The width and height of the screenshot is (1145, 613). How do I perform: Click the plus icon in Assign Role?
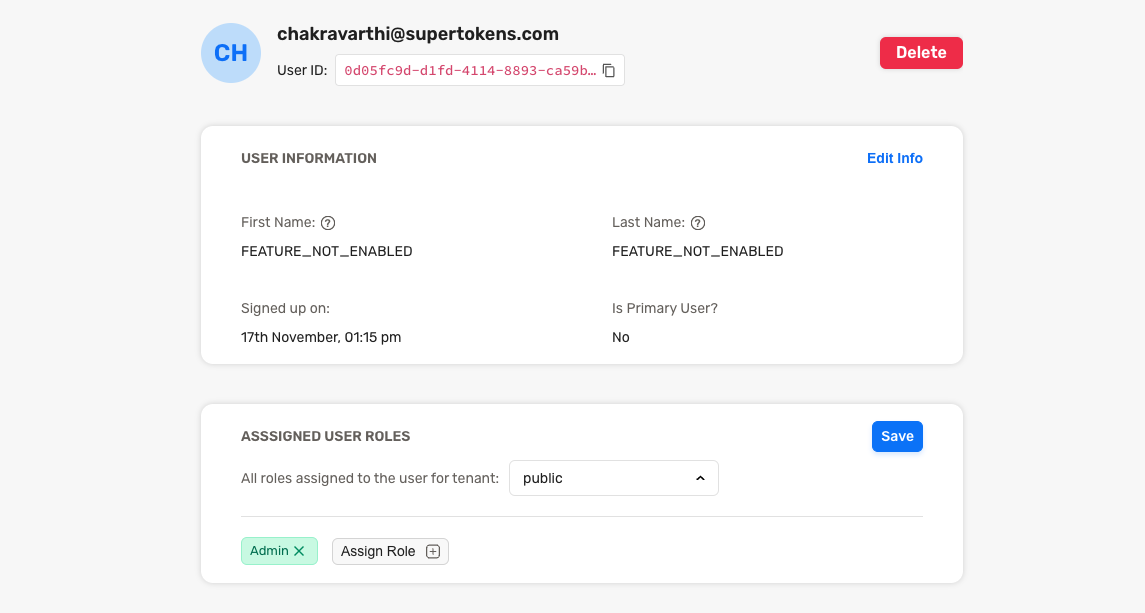click(433, 552)
